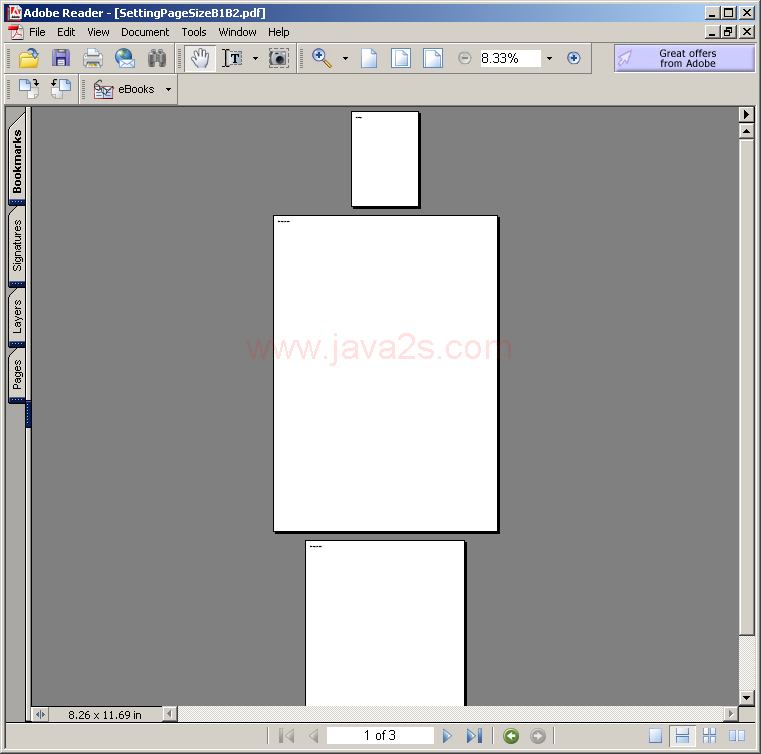Open the View menu
This screenshot has width=761, height=754.
[98, 32]
